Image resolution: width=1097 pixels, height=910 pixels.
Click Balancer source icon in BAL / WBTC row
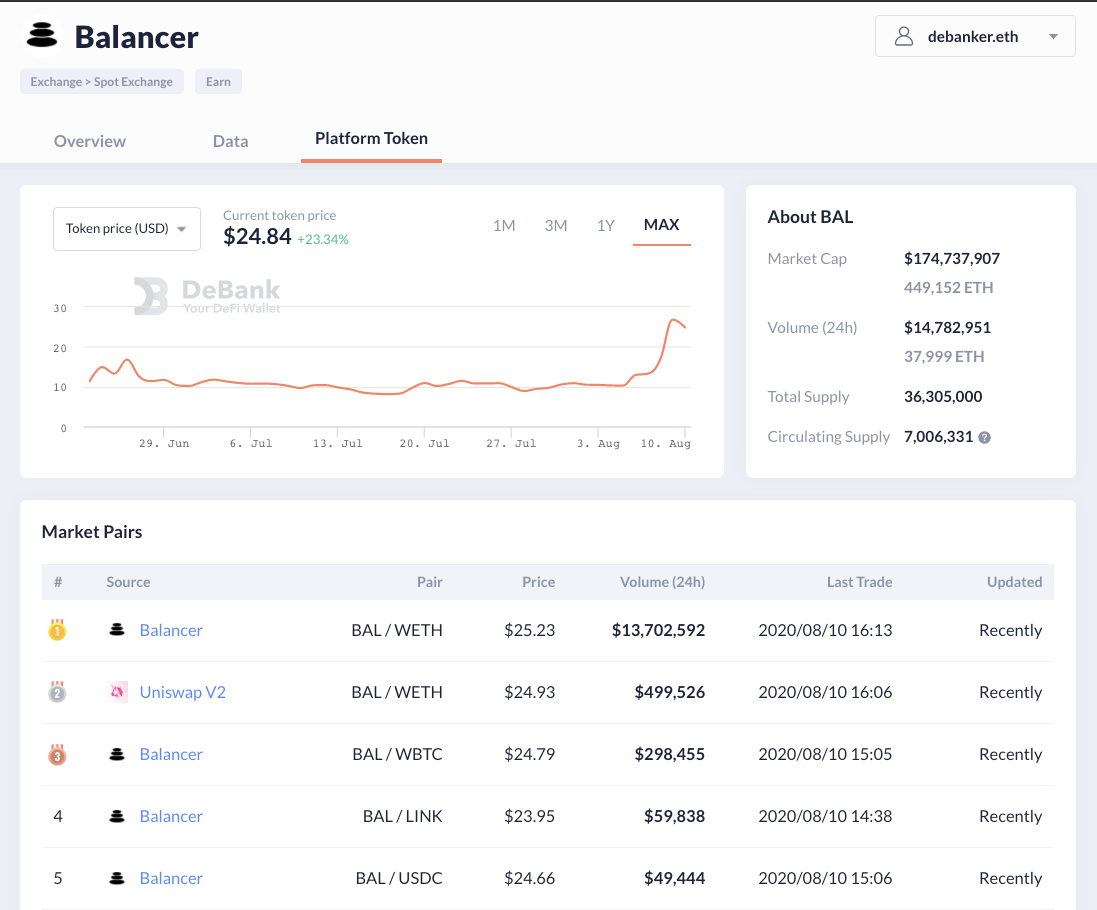point(117,754)
